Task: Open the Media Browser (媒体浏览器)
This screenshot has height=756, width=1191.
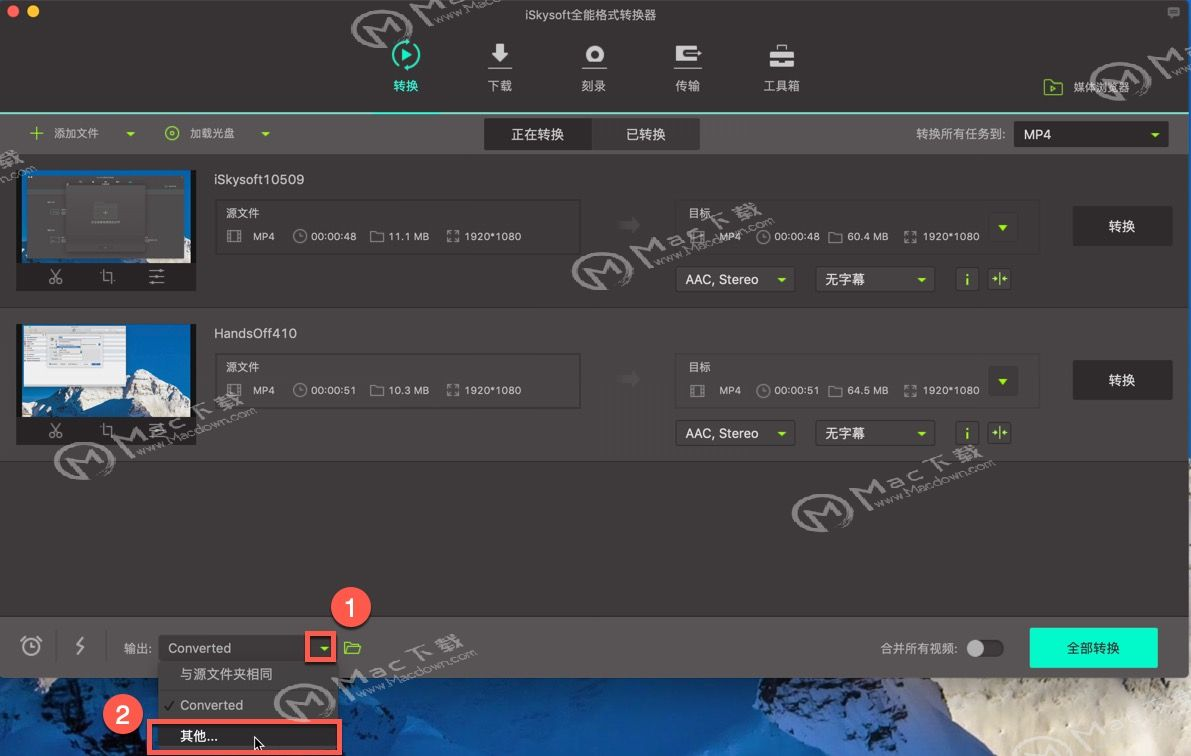Action: tap(1086, 87)
